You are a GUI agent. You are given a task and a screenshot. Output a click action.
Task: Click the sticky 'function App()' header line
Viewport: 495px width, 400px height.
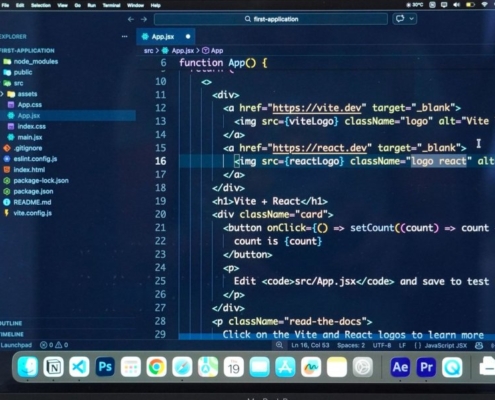pos(223,63)
